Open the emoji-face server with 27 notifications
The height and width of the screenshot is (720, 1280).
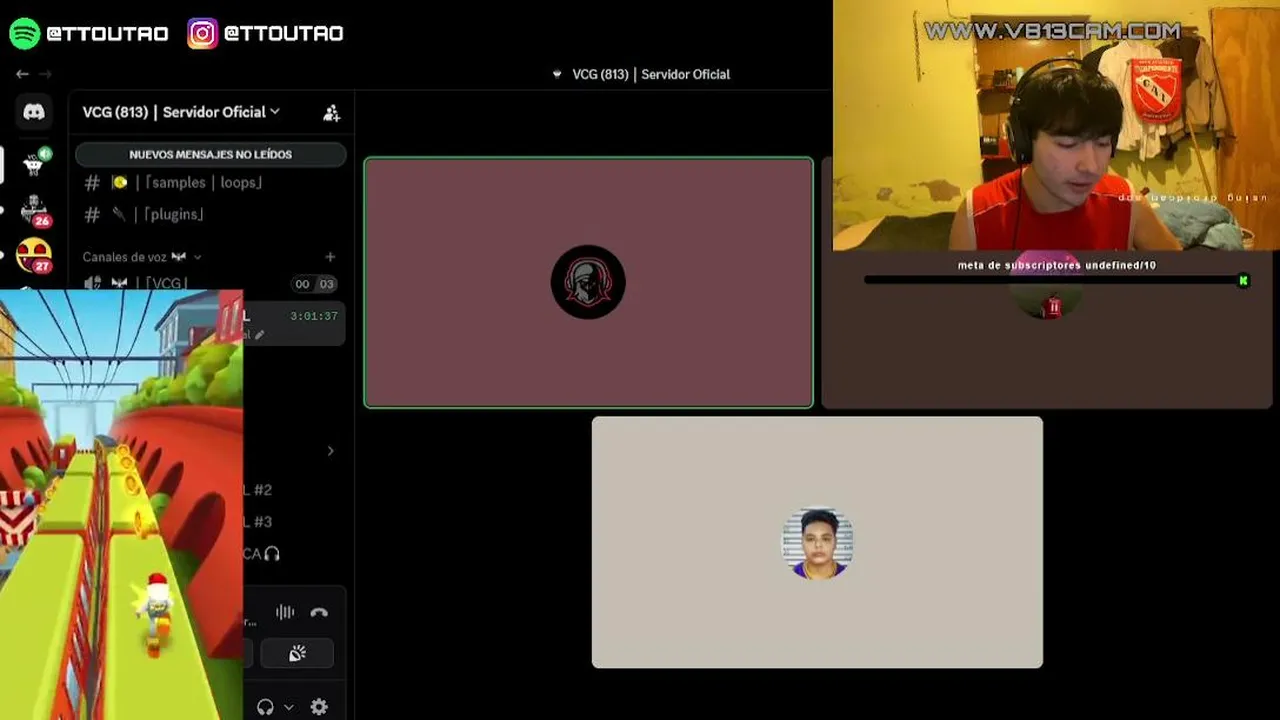(x=34, y=256)
